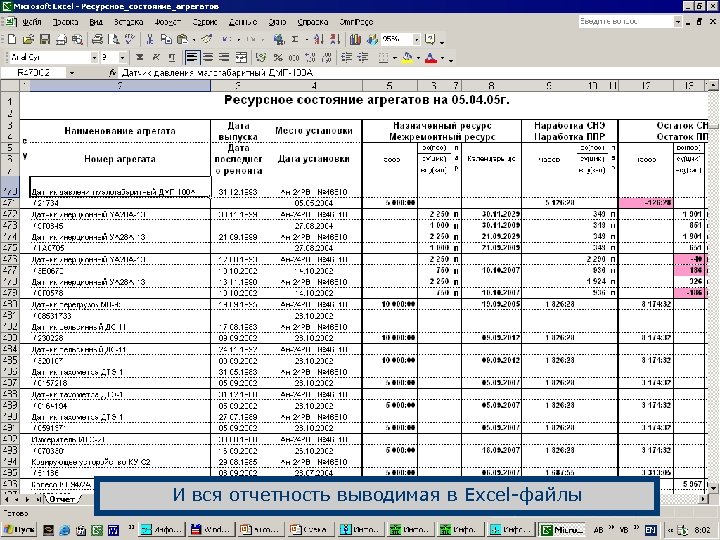Open the Name Box dropdown arrow
The width and height of the screenshot is (720, 540).
pyautogui.click(x=72, y=73)
